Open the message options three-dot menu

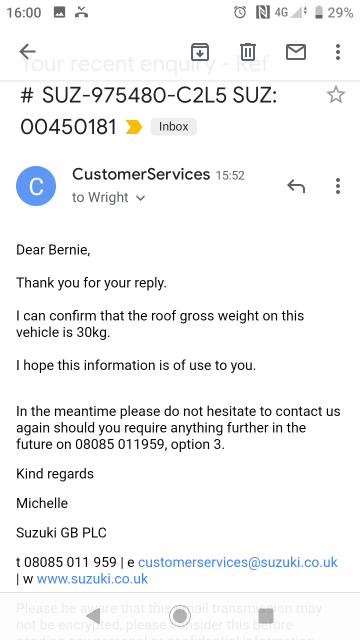click(x=338, y=186)
